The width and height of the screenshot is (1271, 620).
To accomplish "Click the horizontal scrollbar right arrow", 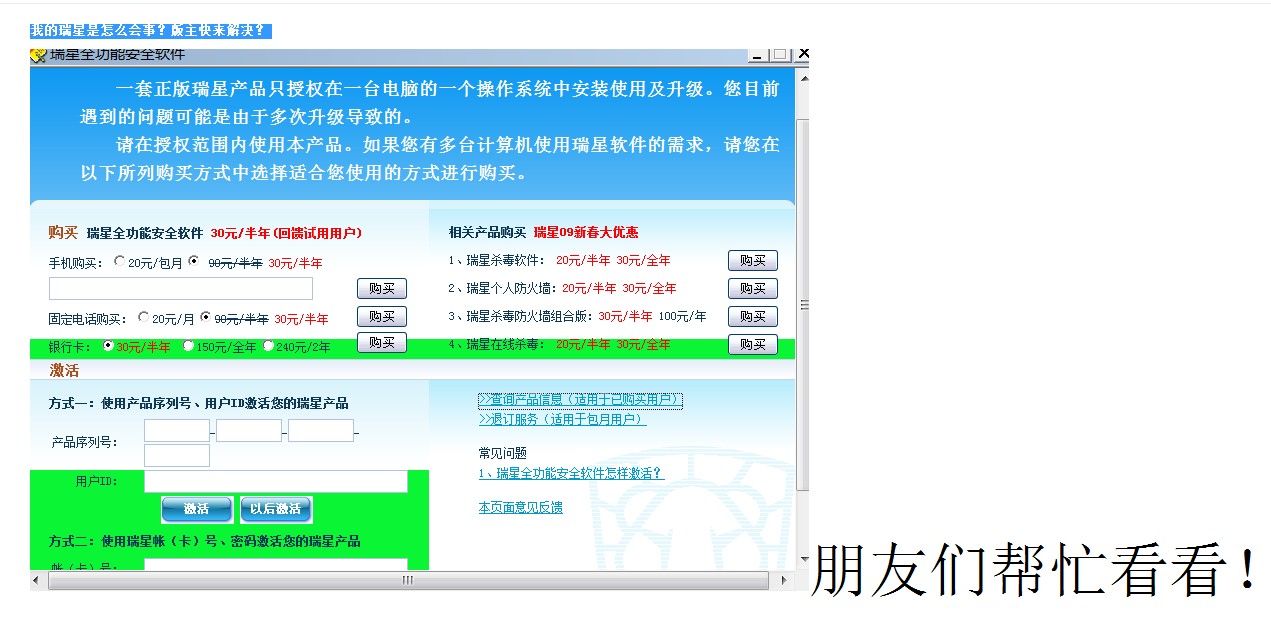I will (x=785, y=580).
